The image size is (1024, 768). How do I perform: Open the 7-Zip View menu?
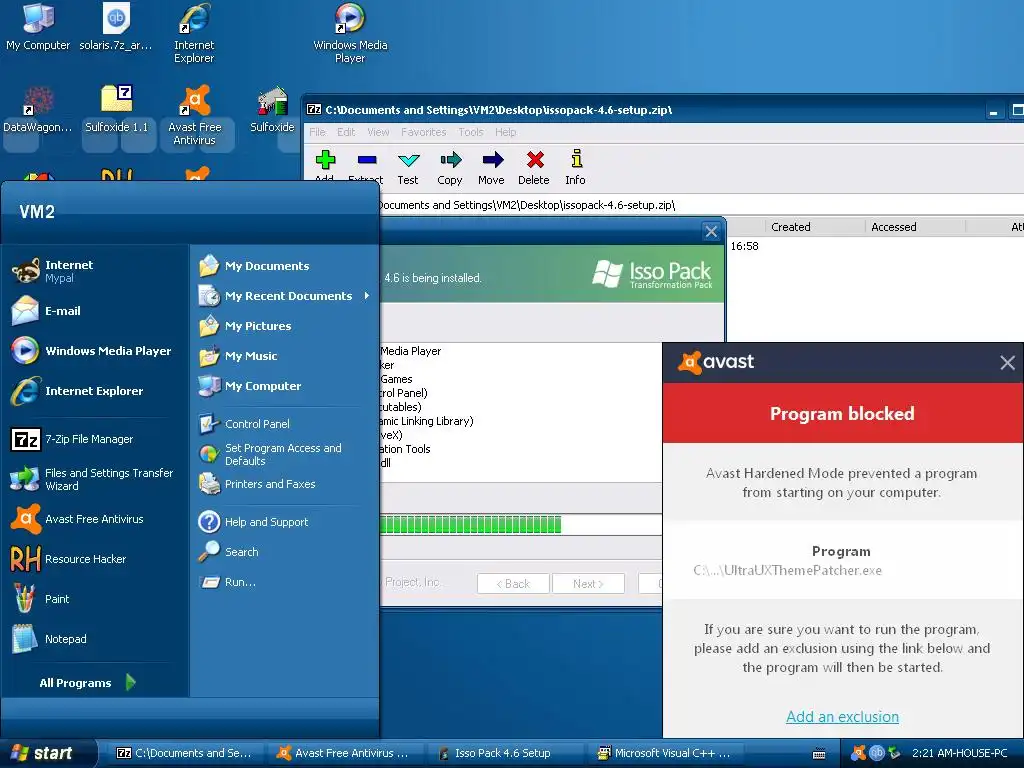point(378,132)
